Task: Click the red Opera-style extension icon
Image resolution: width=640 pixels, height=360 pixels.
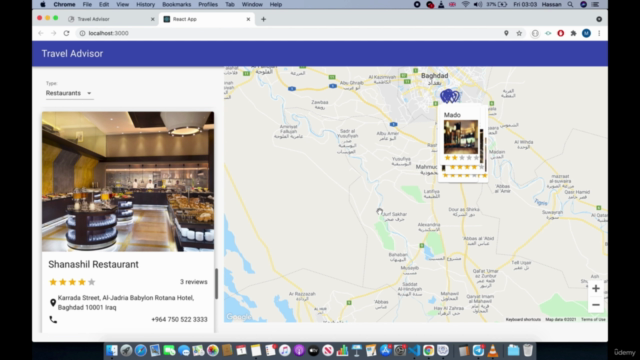Action: click(x=561, y=33)
